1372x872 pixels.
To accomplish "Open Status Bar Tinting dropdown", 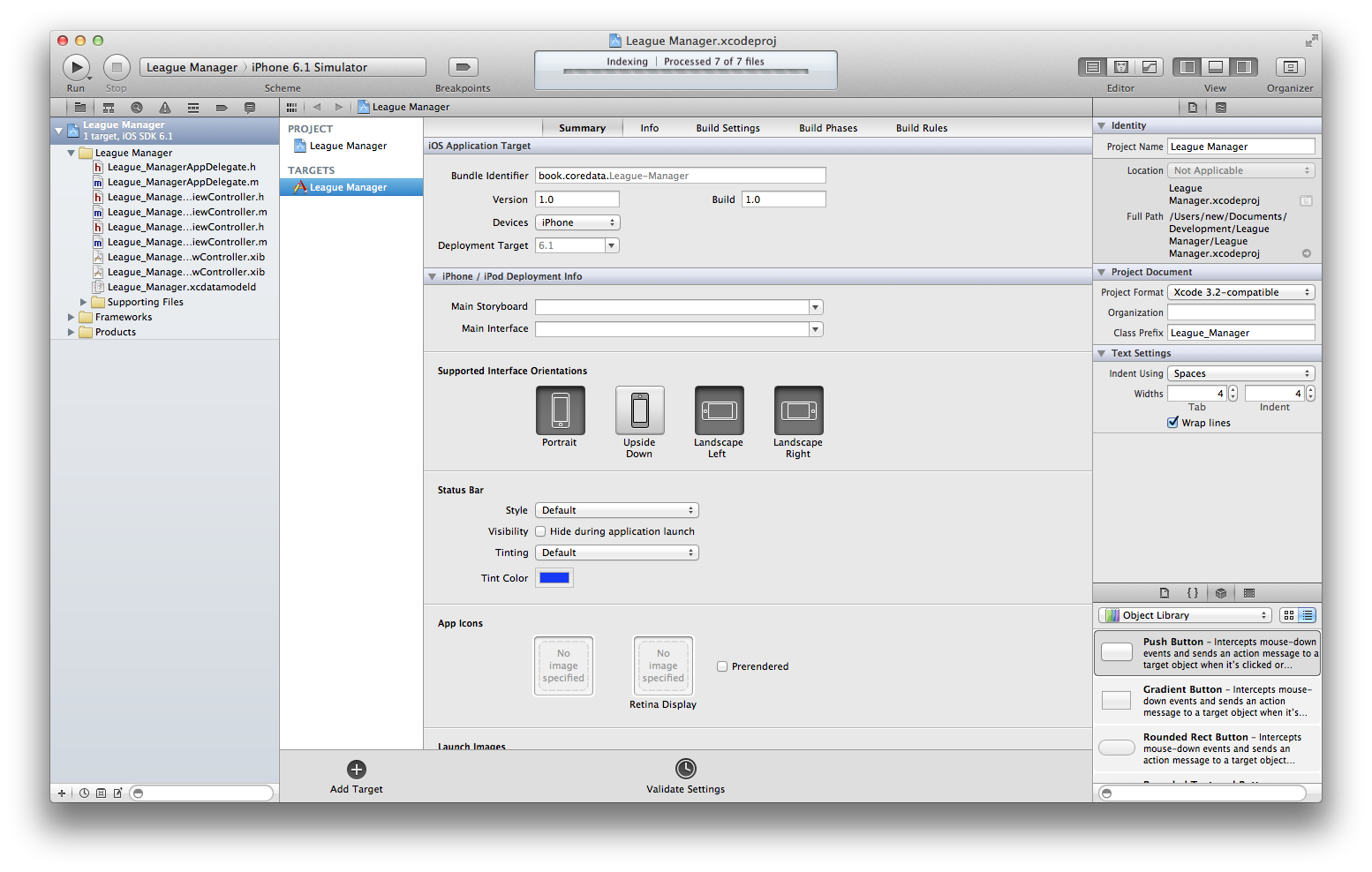I will coord(617,553).
